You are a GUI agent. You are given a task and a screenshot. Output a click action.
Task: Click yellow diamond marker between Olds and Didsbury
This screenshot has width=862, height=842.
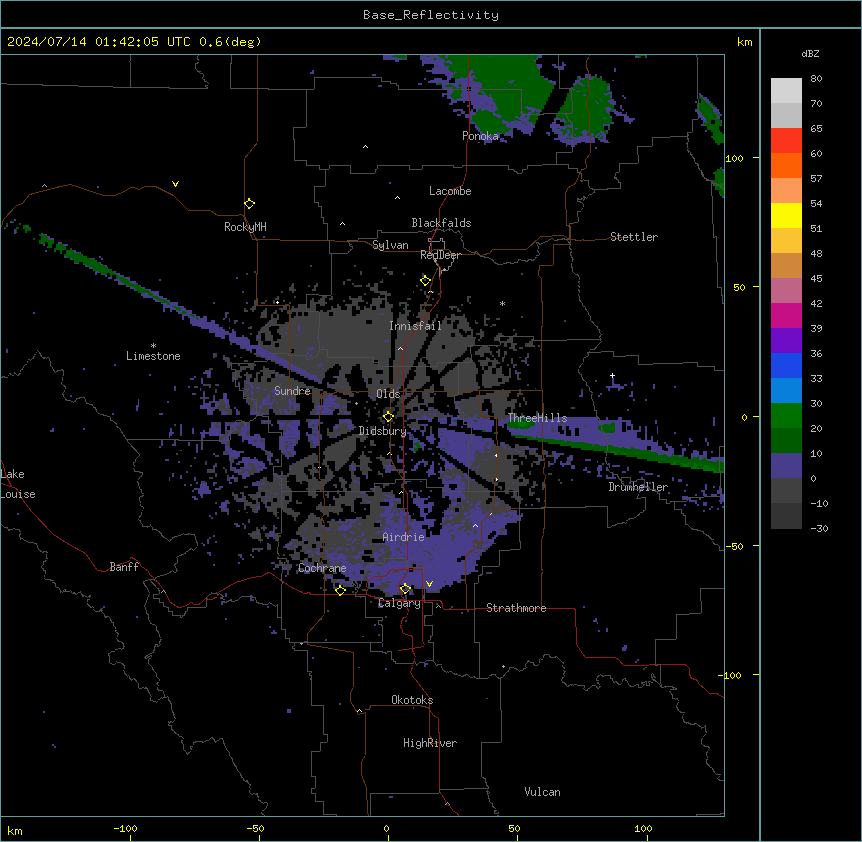[x=388, y=417]
